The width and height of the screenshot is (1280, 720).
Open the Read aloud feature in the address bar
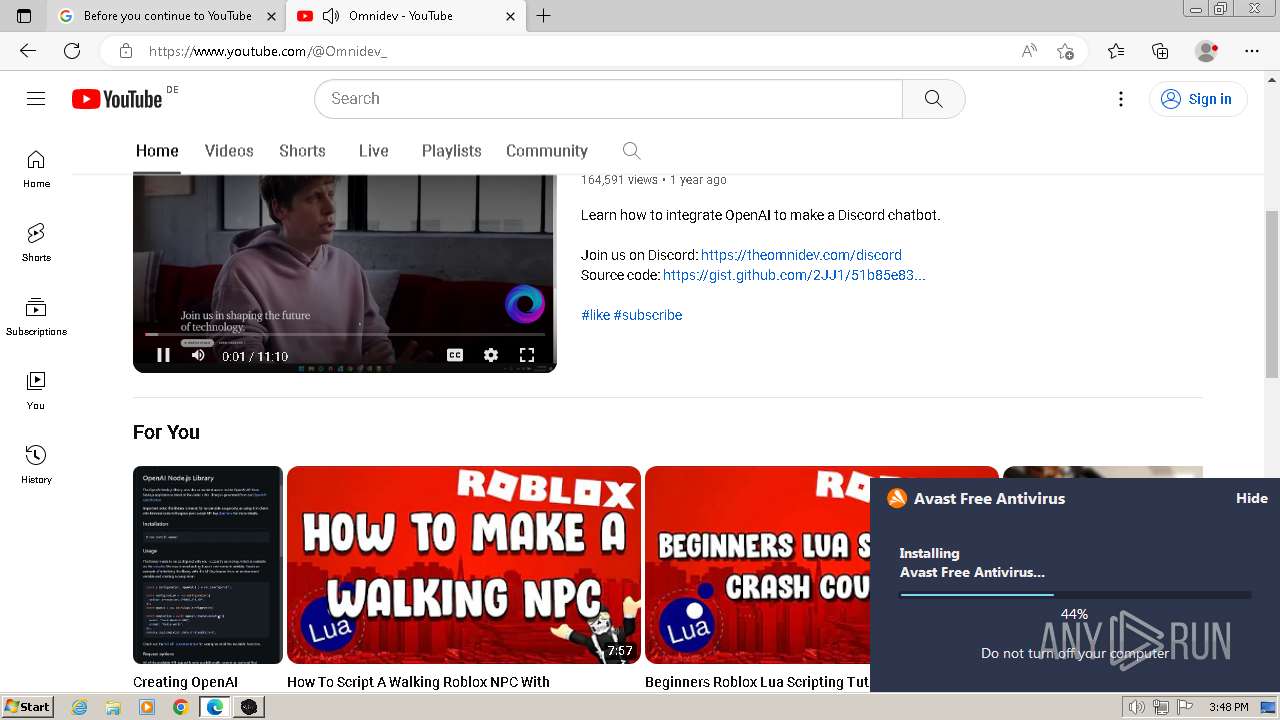tap(1029, 51)
